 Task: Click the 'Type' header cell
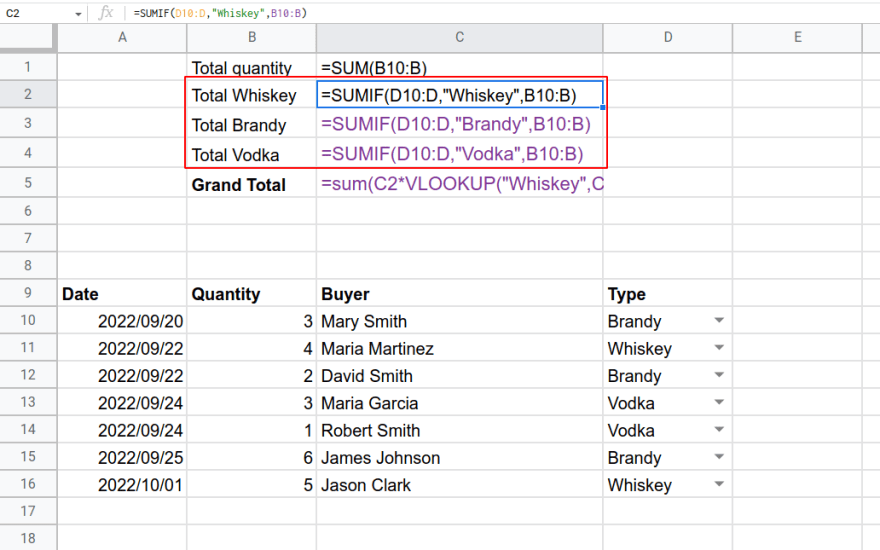click(x=668, y=294)
